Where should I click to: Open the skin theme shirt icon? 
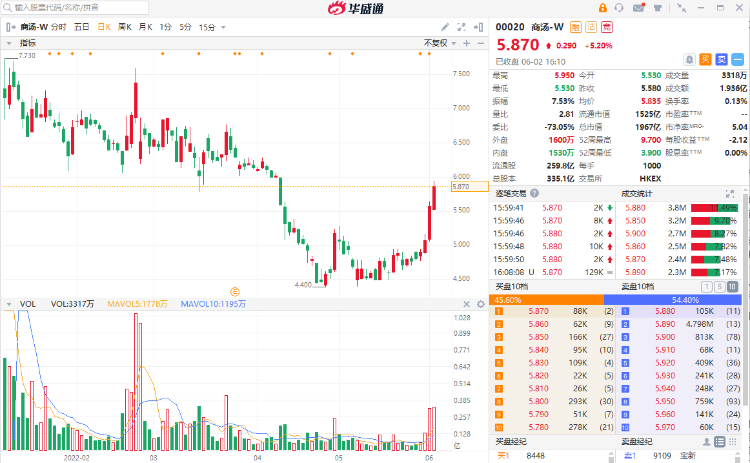[x=658, y=8]
